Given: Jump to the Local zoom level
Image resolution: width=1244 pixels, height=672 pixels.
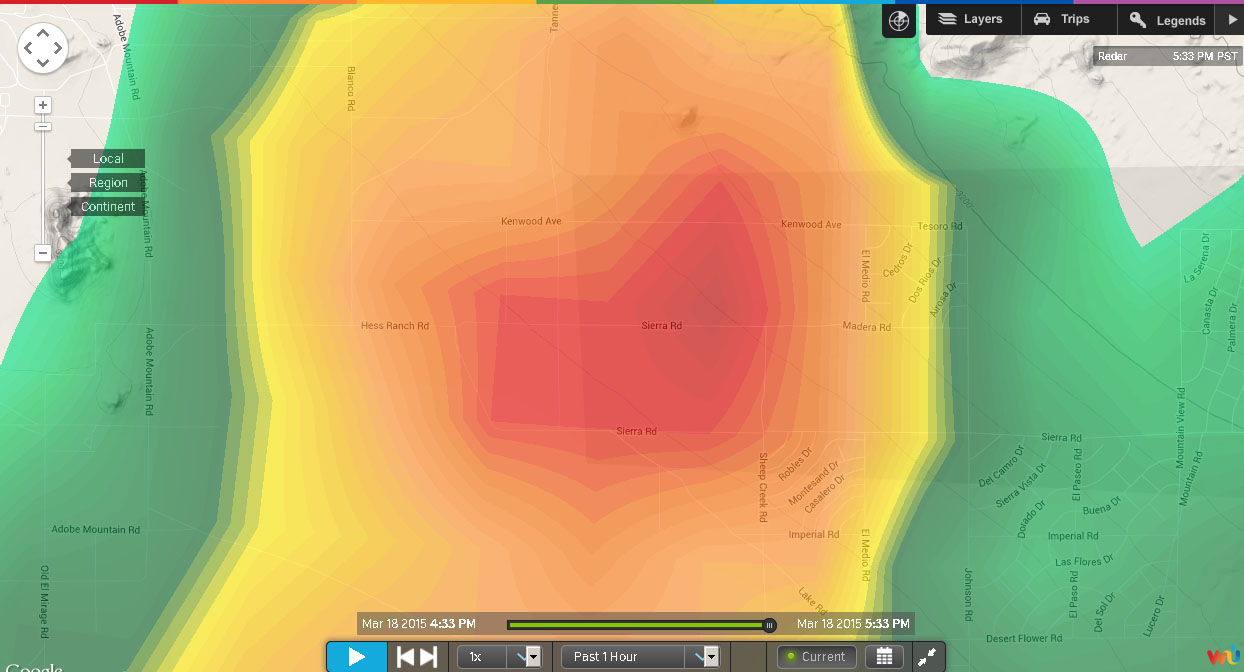Looking at the screenshot, I should click(108, 159).
